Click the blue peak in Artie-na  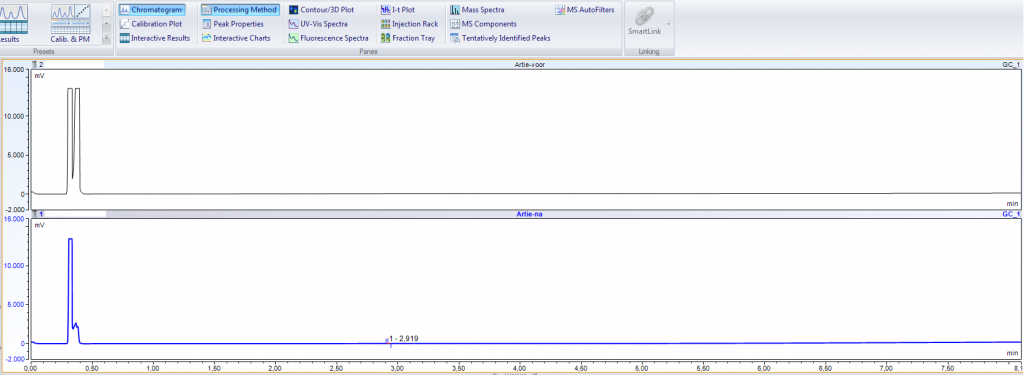[70, 291]
